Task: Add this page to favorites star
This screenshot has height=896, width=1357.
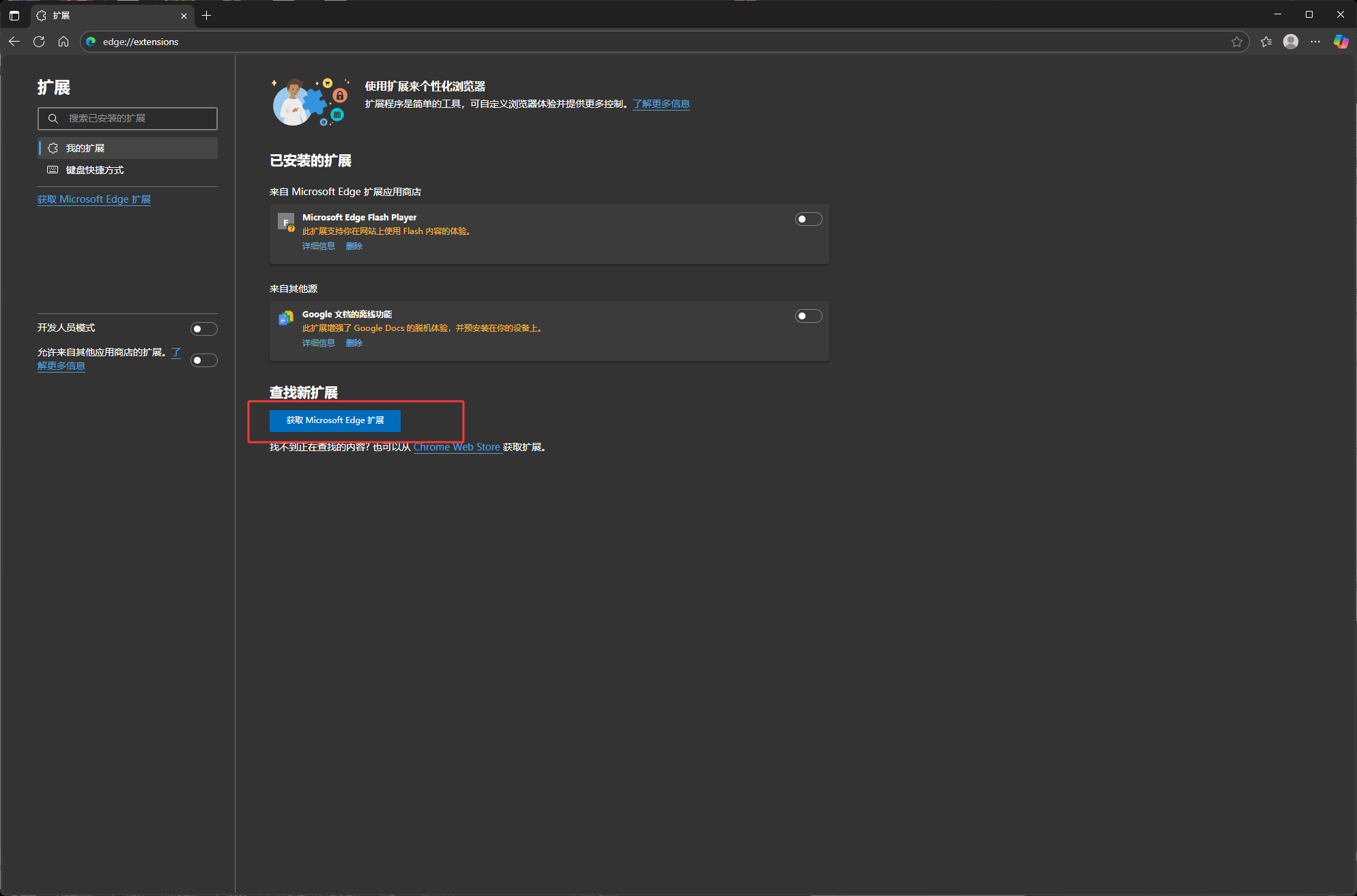Action: [1236, 42]
